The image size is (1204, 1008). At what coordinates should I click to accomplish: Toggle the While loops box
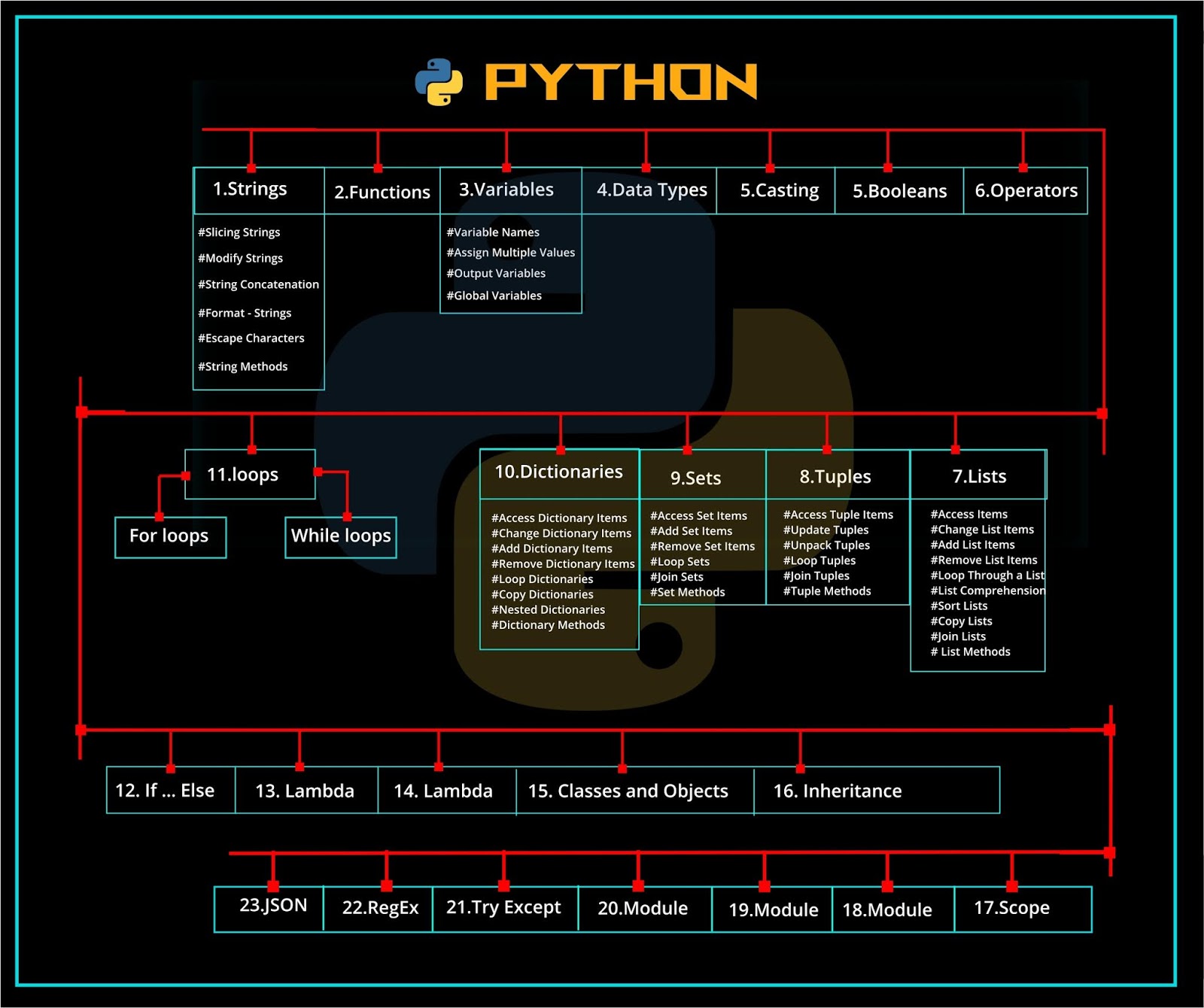(340, 536)
